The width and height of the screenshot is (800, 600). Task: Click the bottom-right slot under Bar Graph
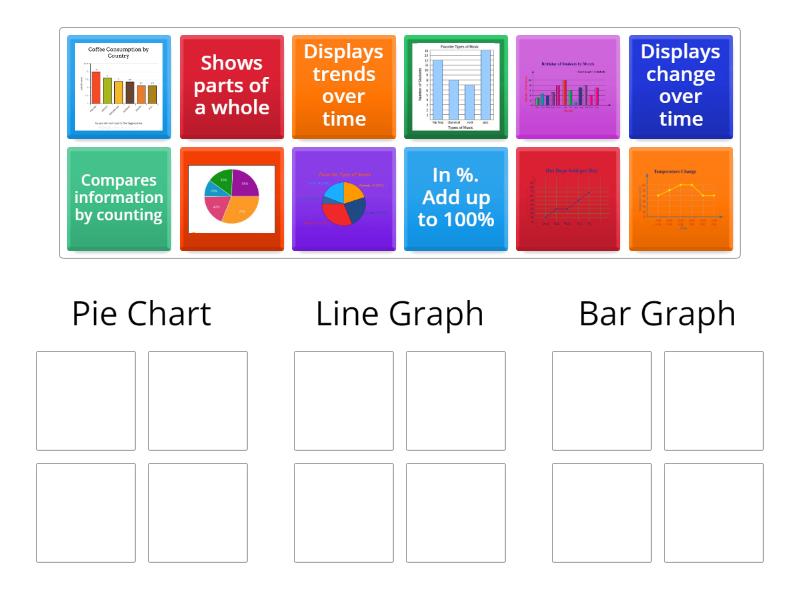(714, 513)
